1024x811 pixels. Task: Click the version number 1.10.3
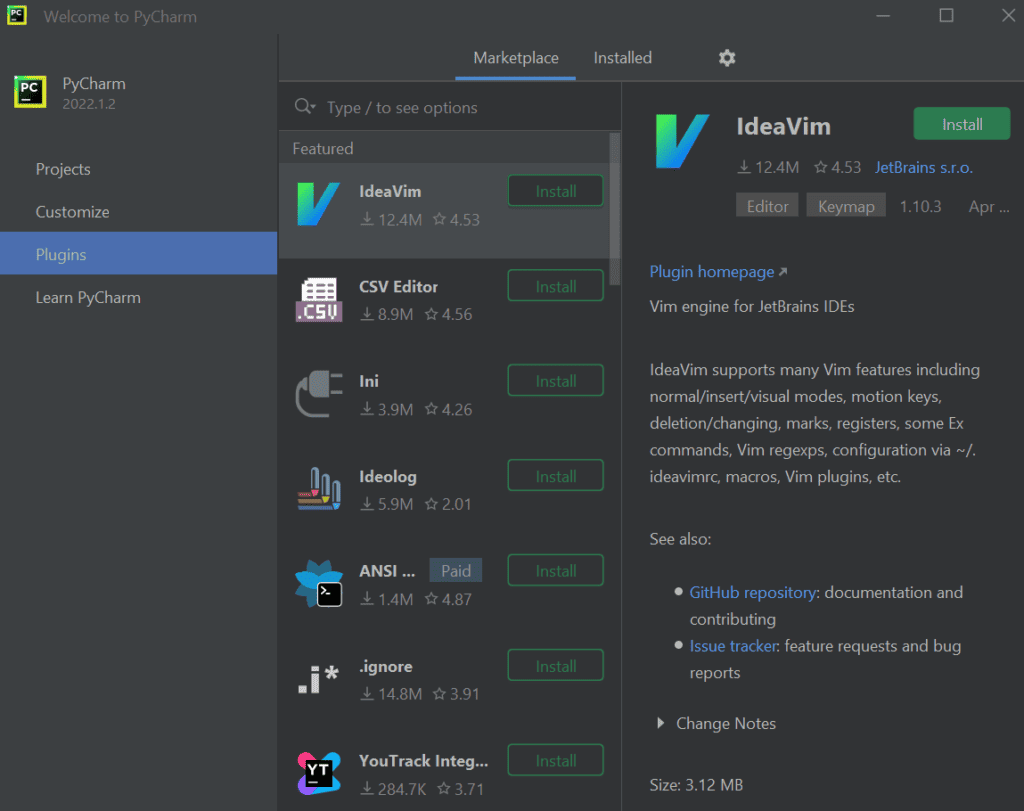click(920, 206)
